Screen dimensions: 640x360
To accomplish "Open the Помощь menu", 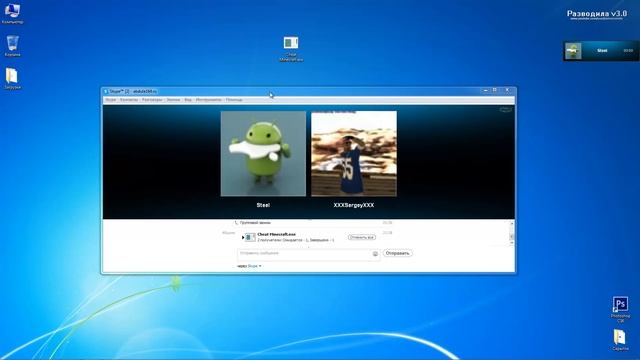I will point(234,100).
